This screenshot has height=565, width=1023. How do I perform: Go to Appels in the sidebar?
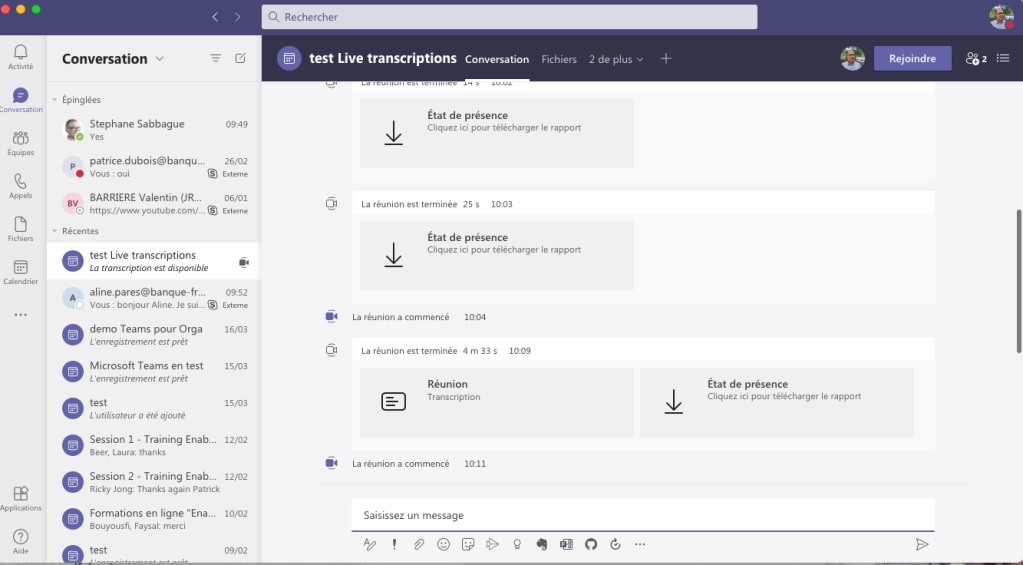pos(20,186)
